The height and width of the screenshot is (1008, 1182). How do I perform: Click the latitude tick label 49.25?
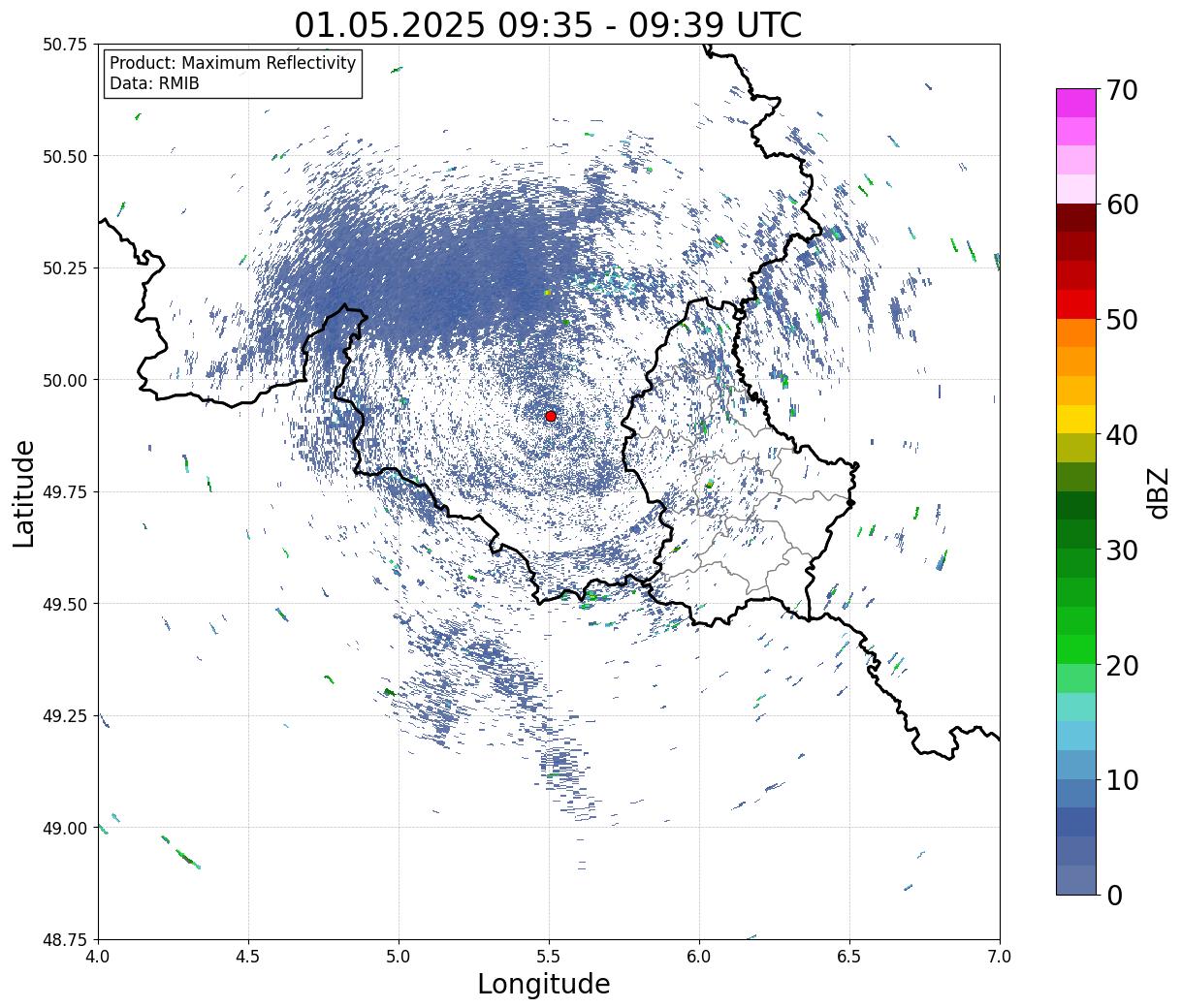(65, 716)
